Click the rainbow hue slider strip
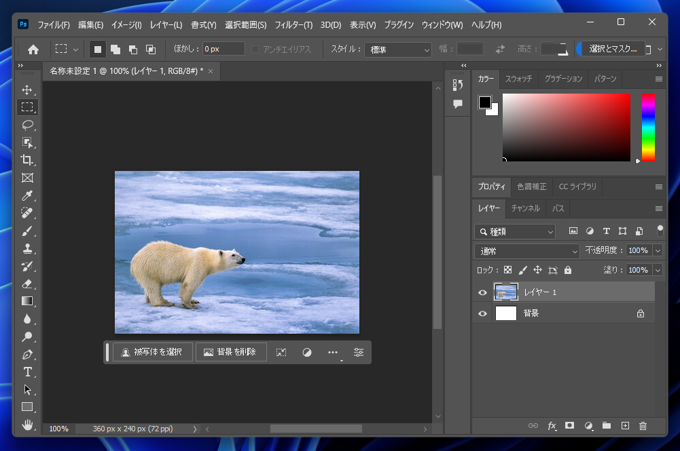 pyautogui.click(x=648, y=127)
